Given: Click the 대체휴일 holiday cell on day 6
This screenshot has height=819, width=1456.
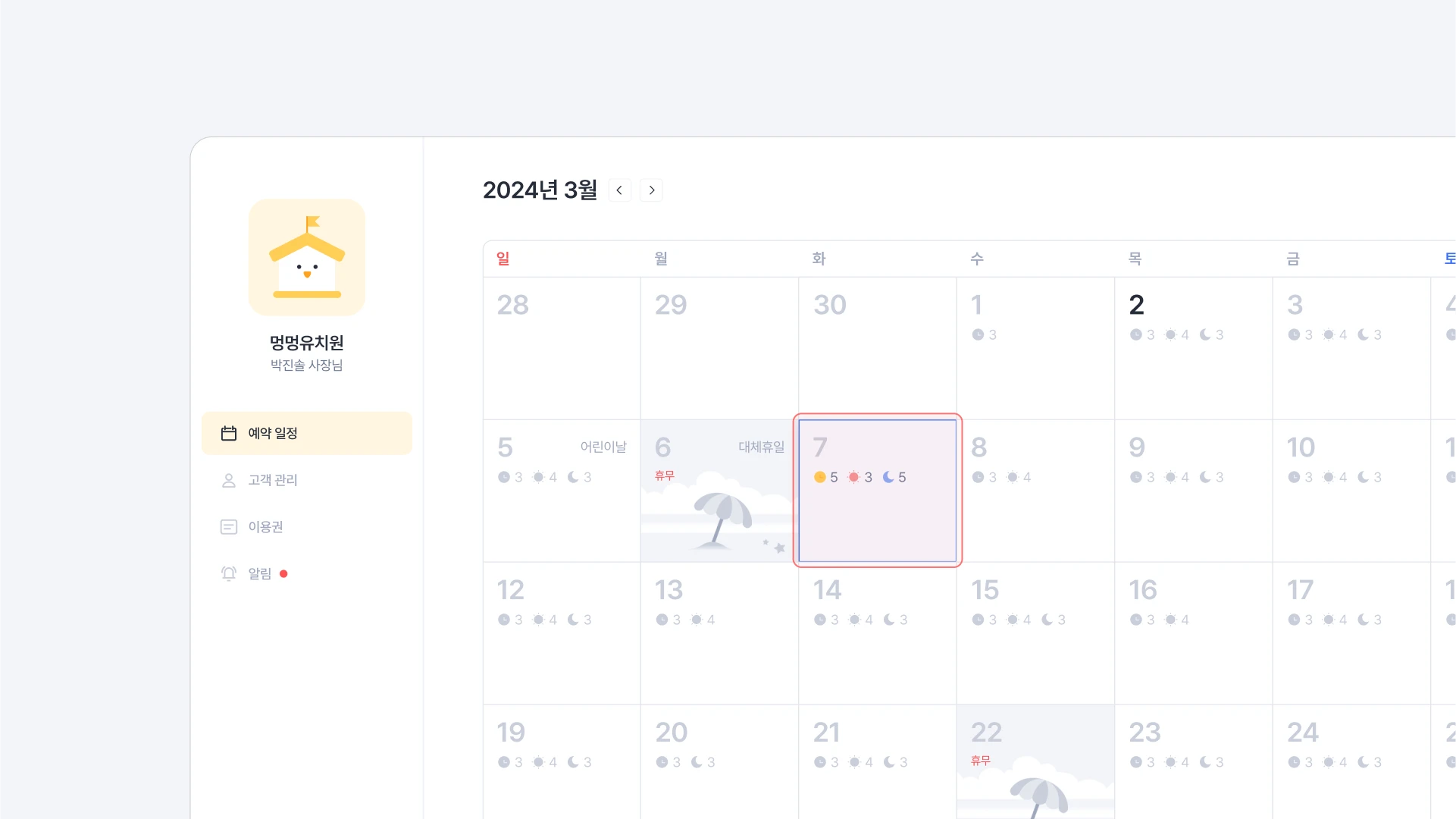Looking at the screenshot, I should point(719,491).
